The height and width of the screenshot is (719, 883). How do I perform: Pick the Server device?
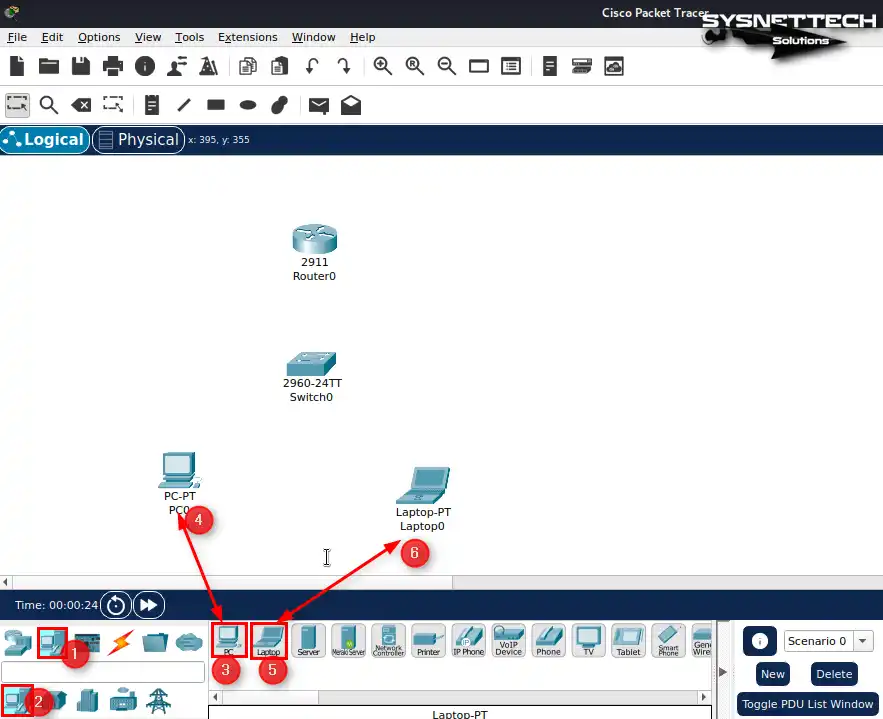[x=309, y=641]
